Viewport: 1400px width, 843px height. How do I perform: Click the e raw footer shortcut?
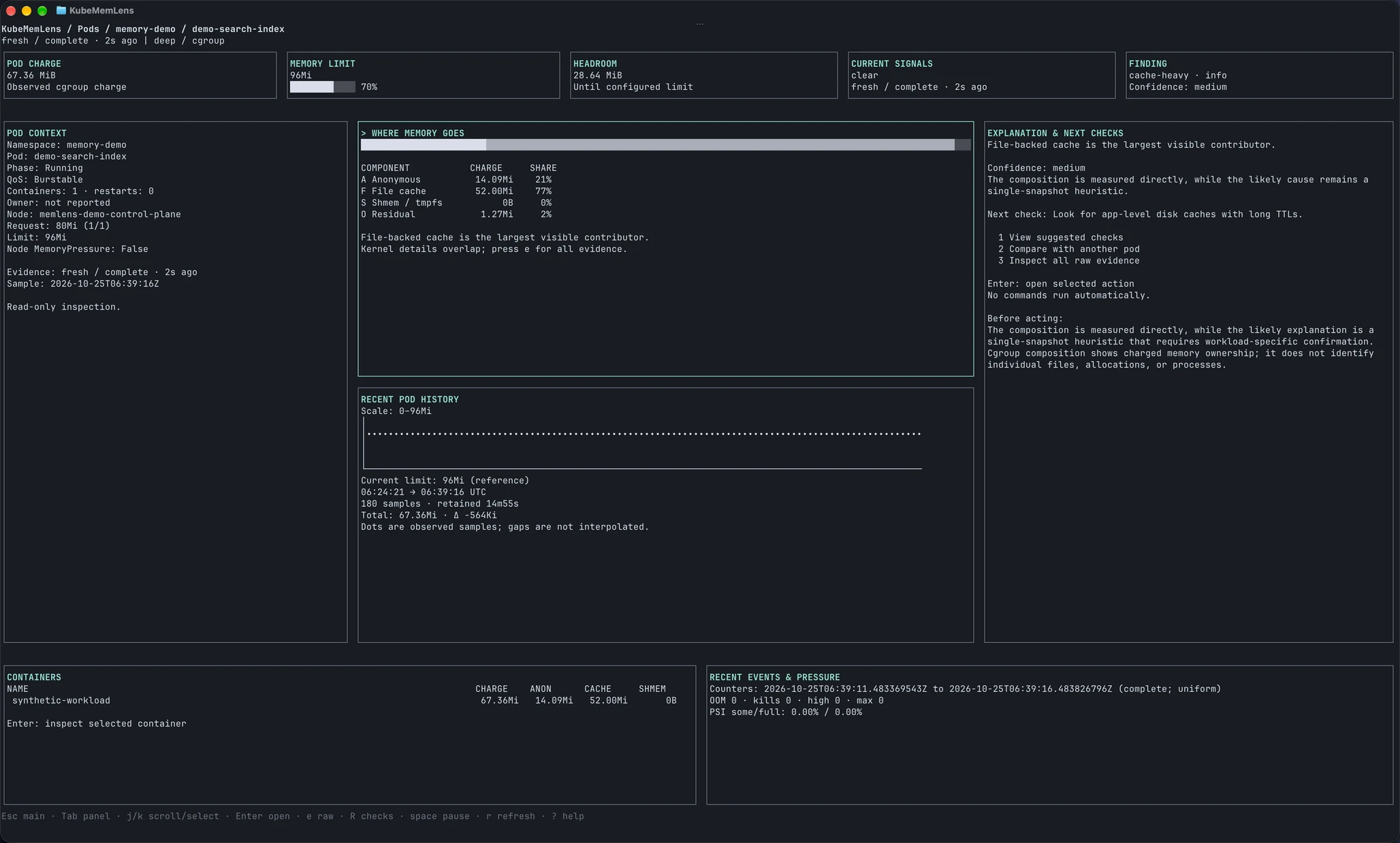pos(320,816)
